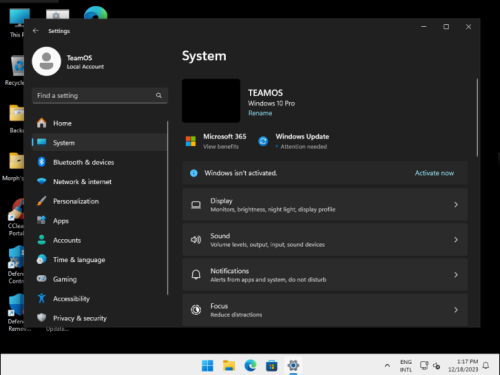Select the Recycle Bin desktop icon
The image size is (500, 375).
coord(15,71)
